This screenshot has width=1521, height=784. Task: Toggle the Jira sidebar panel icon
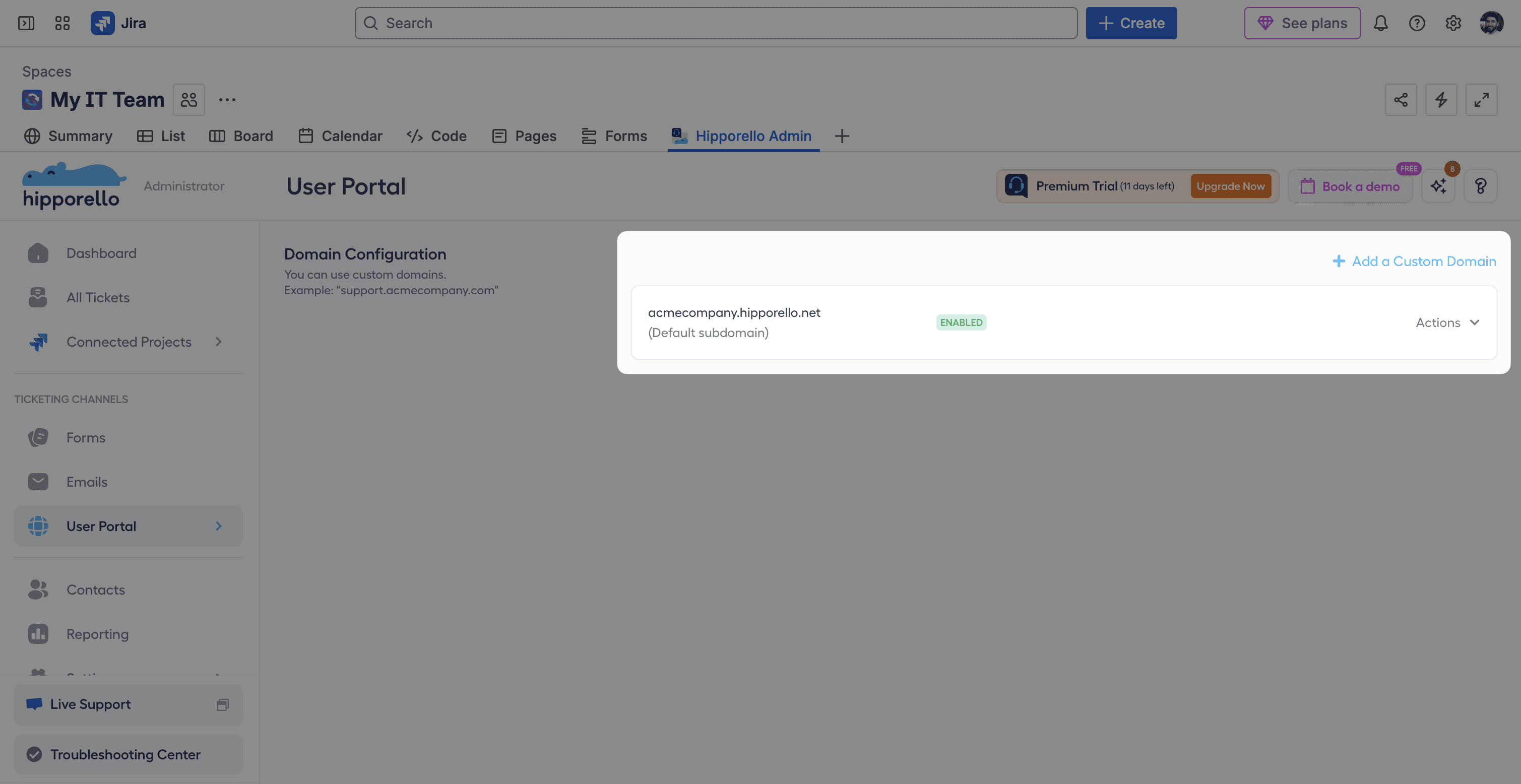click(x=26, y=23)
